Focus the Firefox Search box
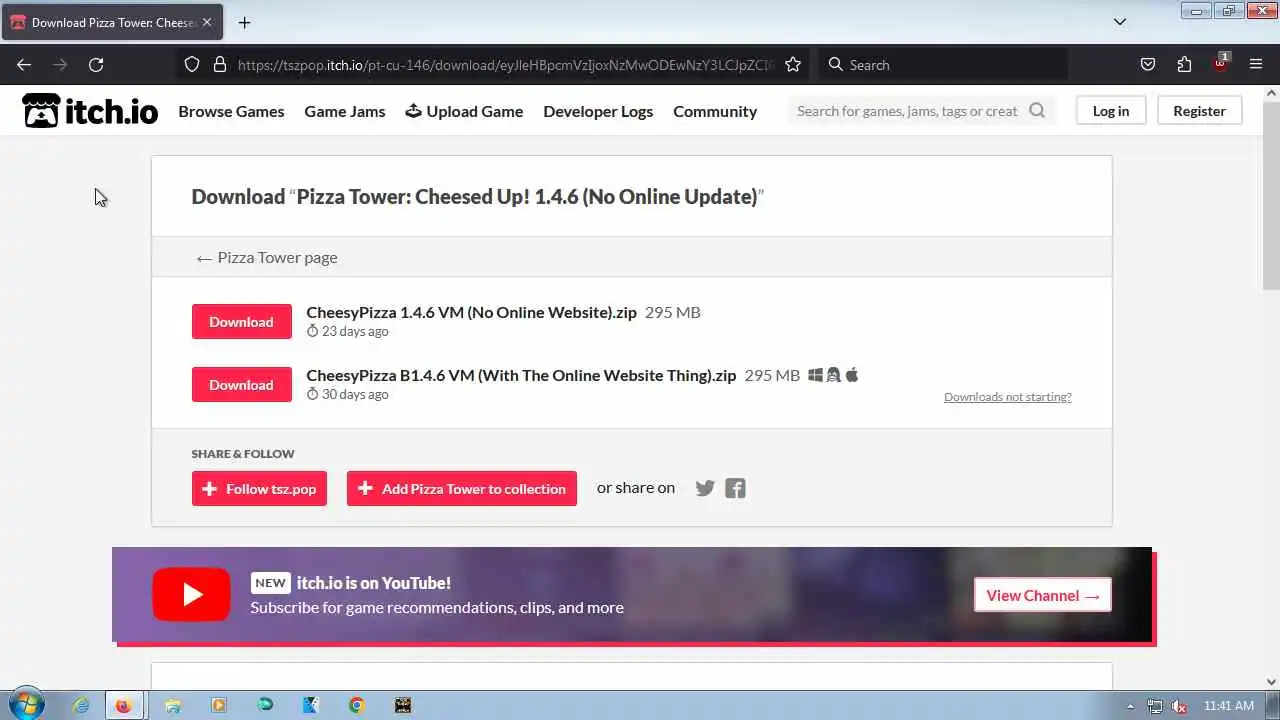This screenshot has width=1280, height=720. pos(943,65)
